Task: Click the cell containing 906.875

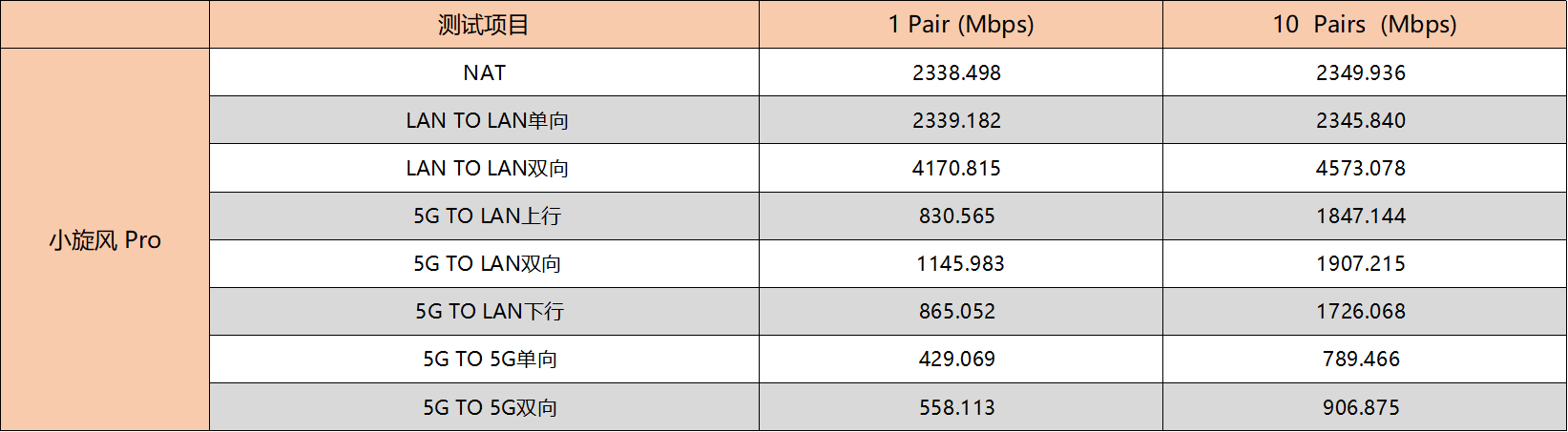Action: [1365, 407]
